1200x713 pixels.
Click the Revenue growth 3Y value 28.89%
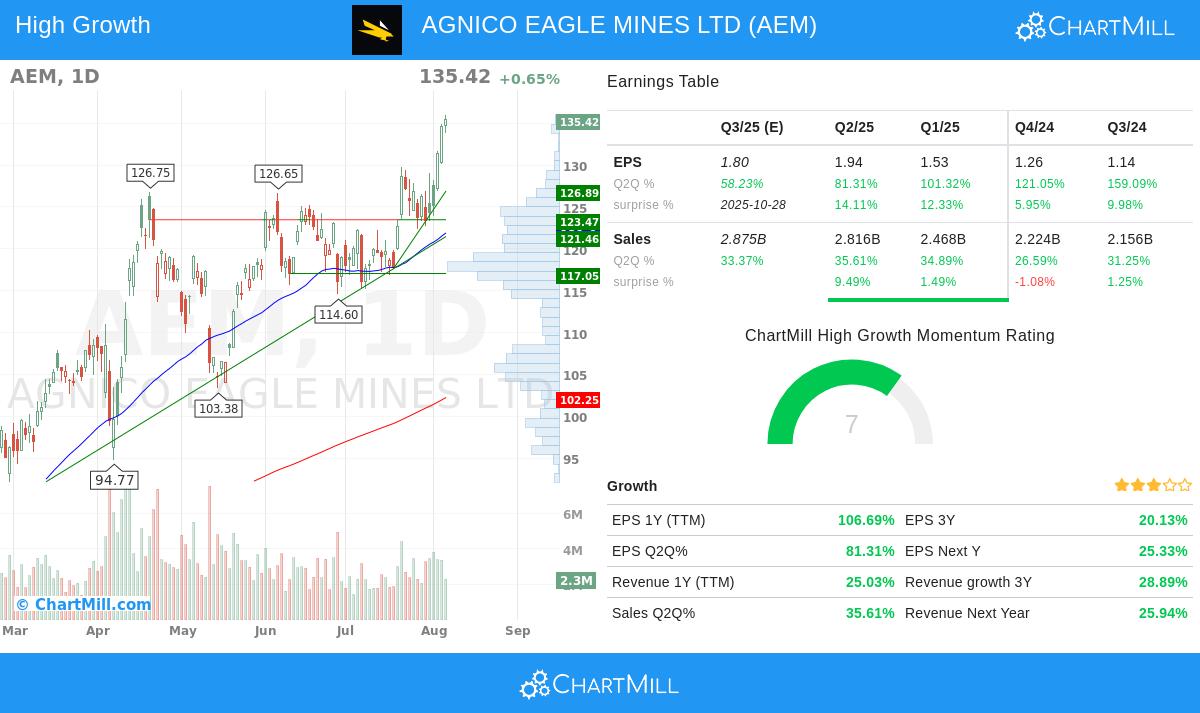point(1163,582)
